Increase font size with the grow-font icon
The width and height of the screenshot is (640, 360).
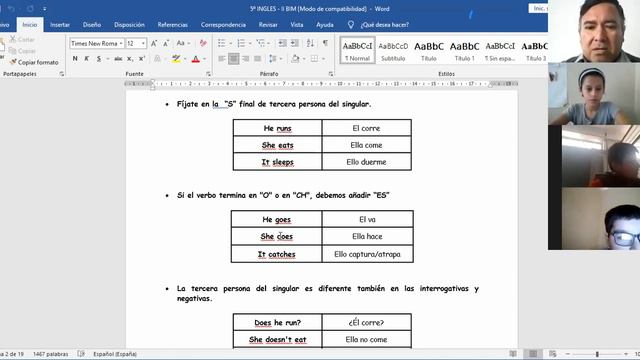coord(154,43)
